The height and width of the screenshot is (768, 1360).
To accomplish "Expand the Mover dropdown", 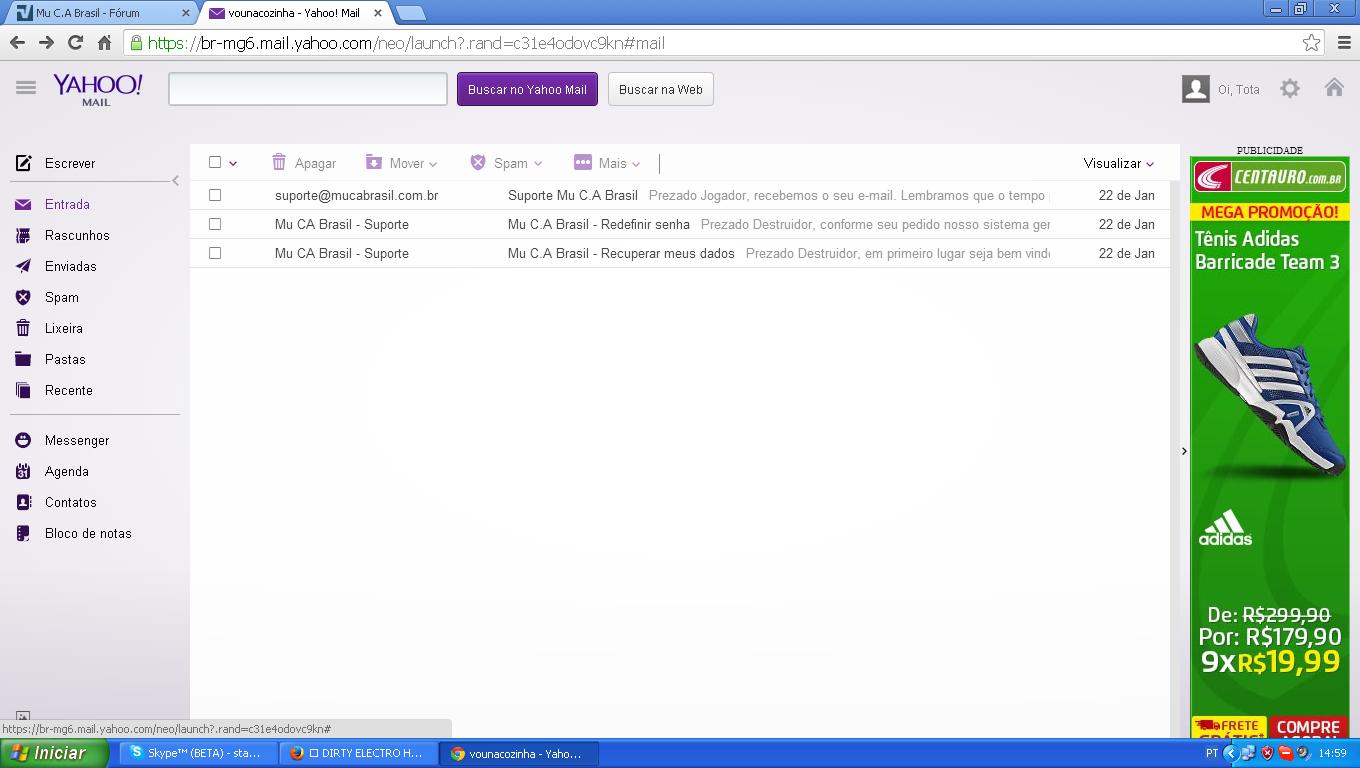I will coord(402,163).
